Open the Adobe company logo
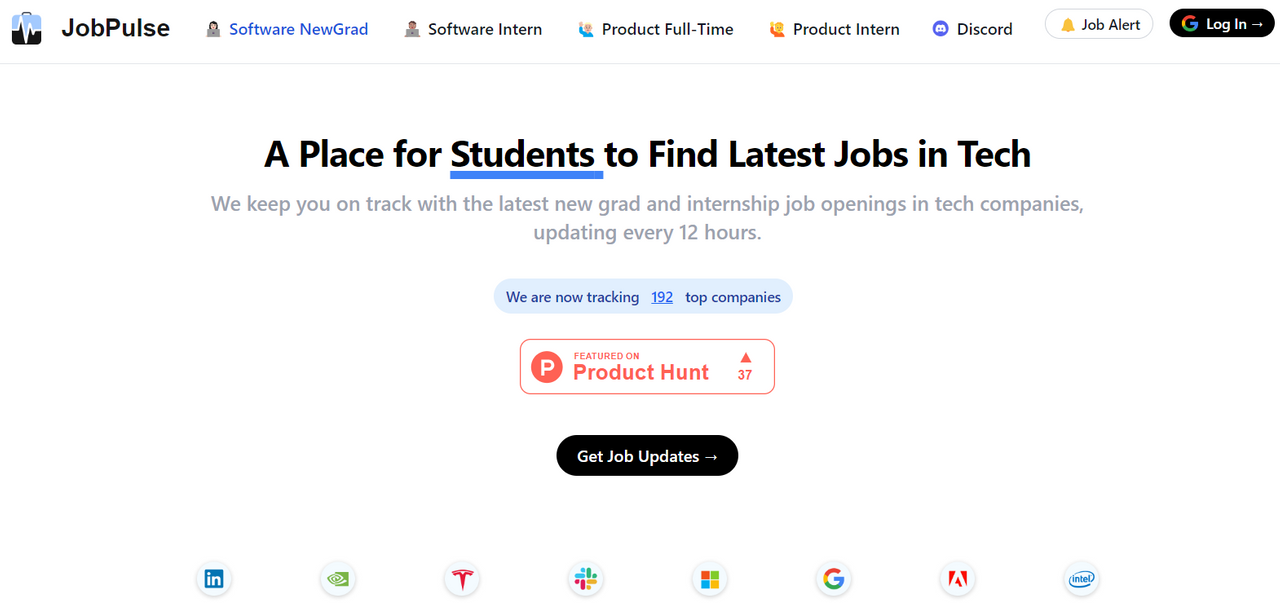The image size is (1280, 603). point(958,579)
